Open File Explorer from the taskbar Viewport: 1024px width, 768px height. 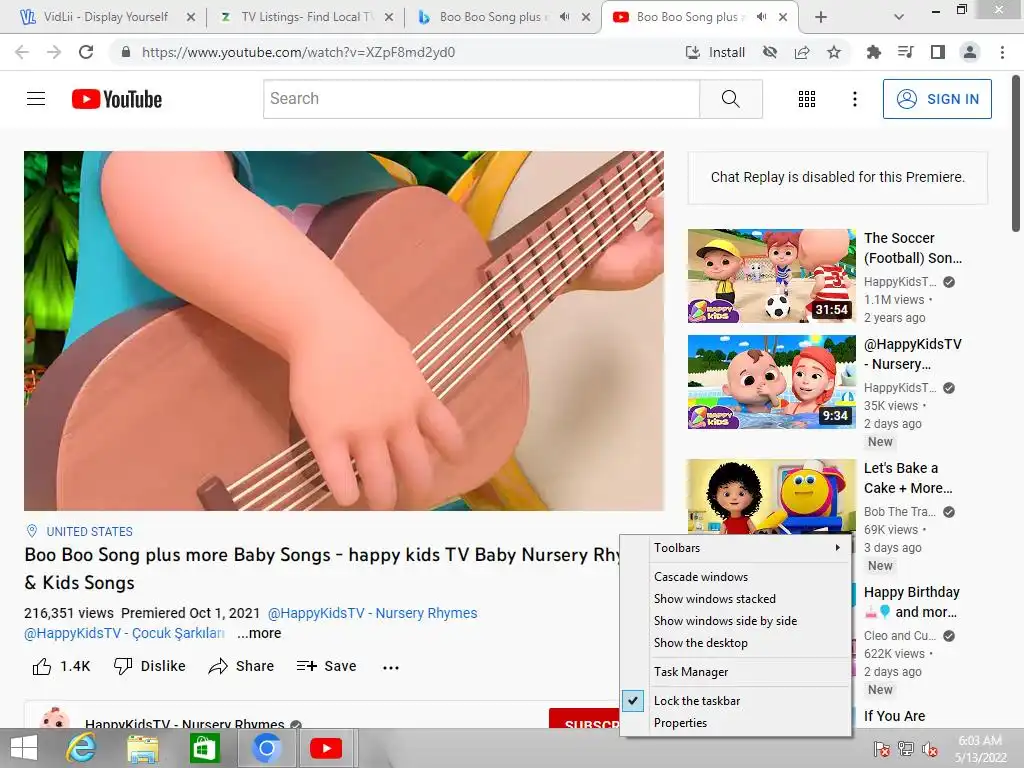[x=142, y=748]
